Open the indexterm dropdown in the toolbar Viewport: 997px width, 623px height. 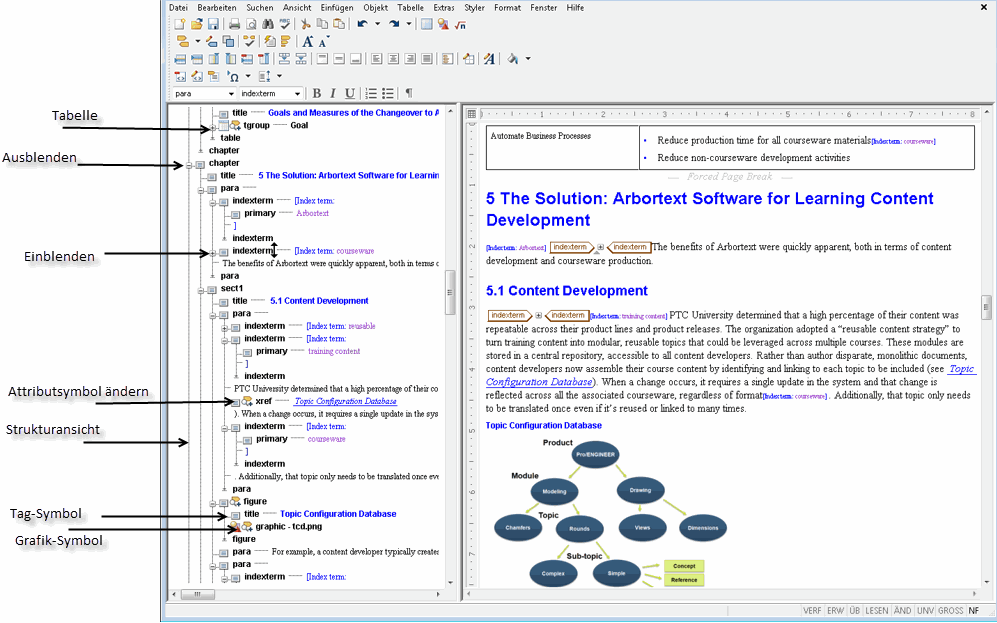297,93
